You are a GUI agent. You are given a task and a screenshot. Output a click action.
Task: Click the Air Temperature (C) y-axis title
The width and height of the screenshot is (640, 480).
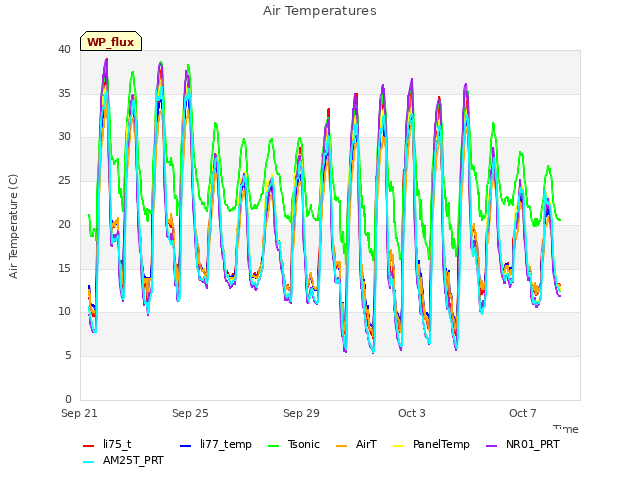coord(13,227)
